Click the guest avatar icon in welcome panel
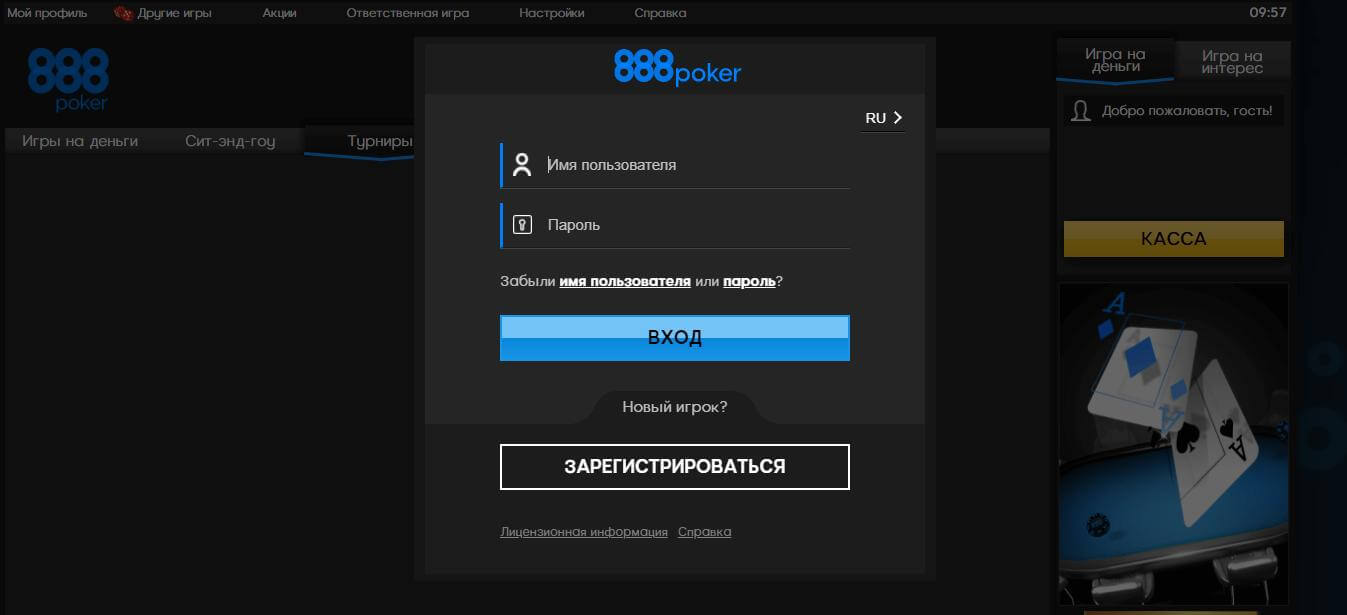The image size is (1347, 615). 1080,110
